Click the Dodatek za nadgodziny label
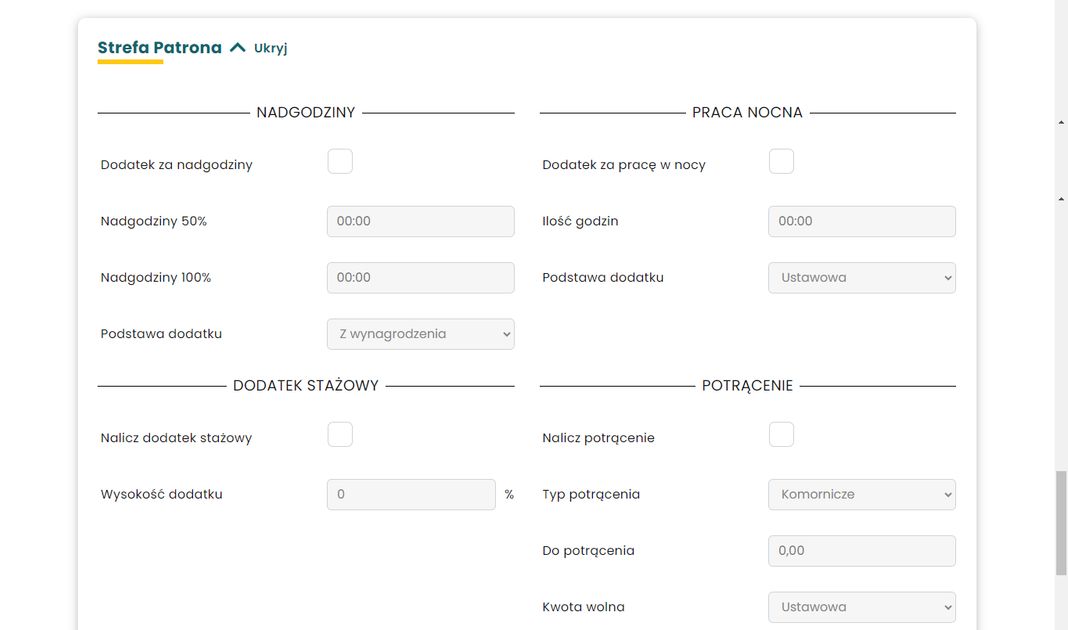Screen dimensions: 1068x630 [x=176, y=165]
